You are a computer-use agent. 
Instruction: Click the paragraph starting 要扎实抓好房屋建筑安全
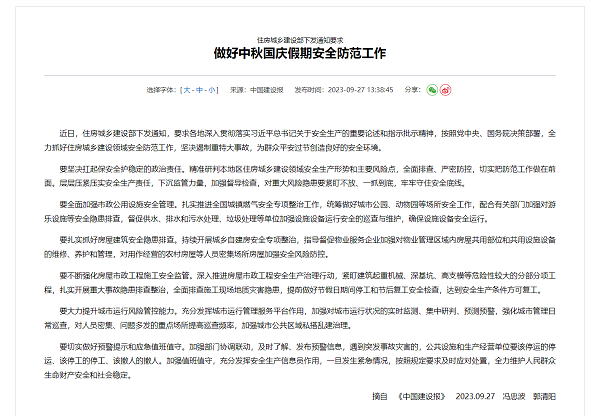(x=300, y=247)
